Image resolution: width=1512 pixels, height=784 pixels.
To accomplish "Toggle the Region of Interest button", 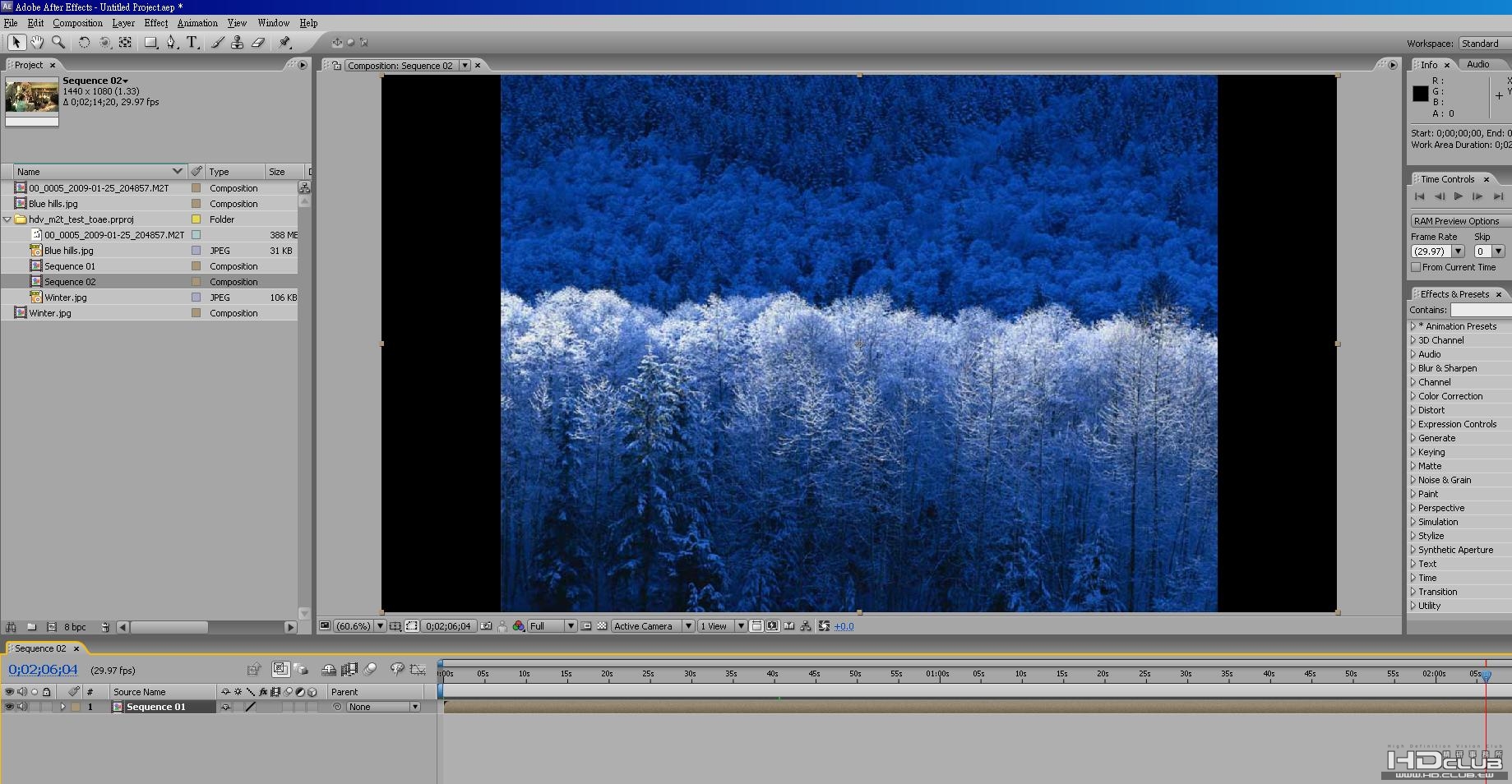I will (x=586, y=626).
